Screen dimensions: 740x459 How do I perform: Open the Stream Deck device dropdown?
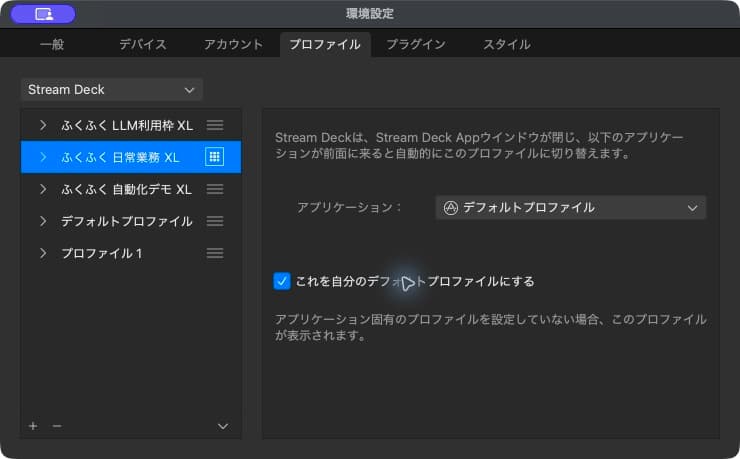click(112, 90)
